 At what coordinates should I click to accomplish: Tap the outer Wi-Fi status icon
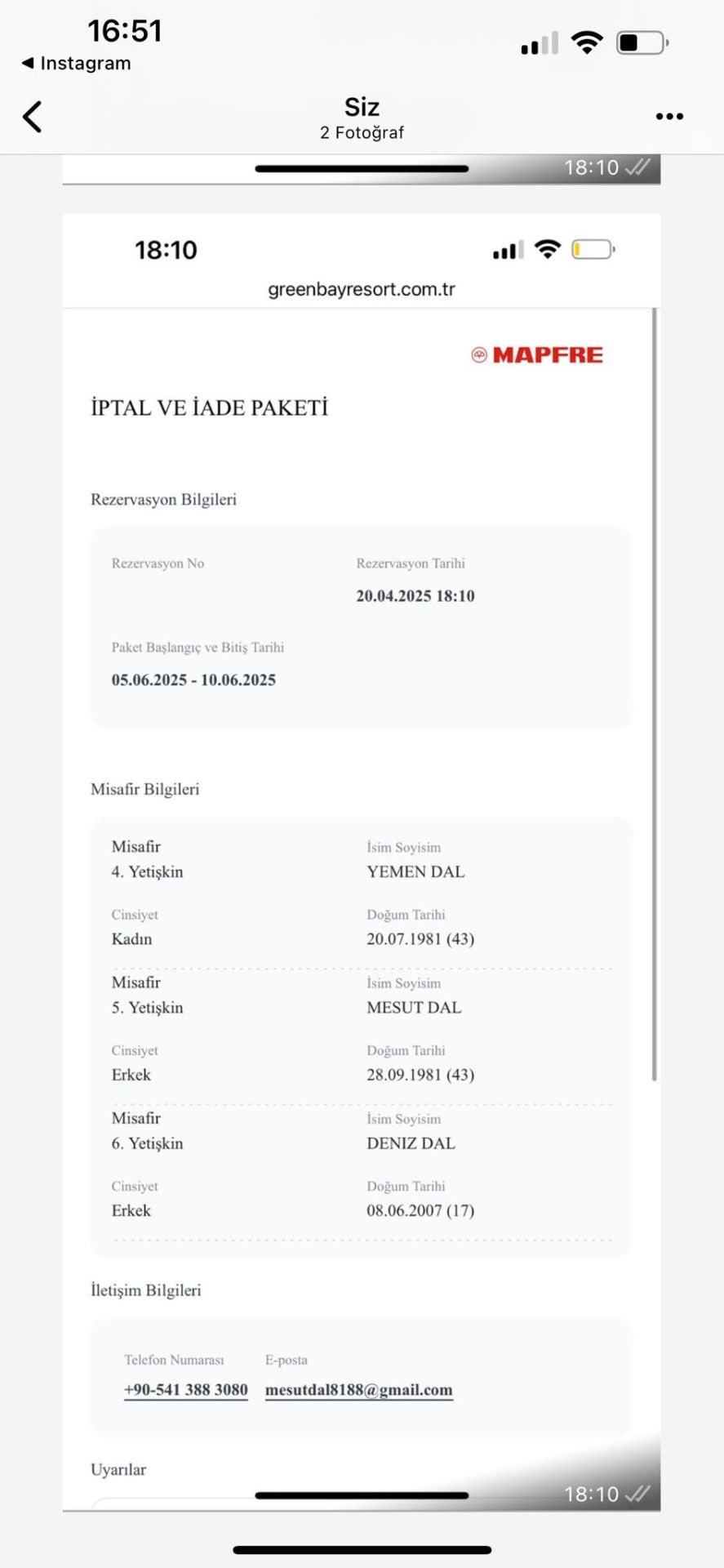tap(587, 42)
